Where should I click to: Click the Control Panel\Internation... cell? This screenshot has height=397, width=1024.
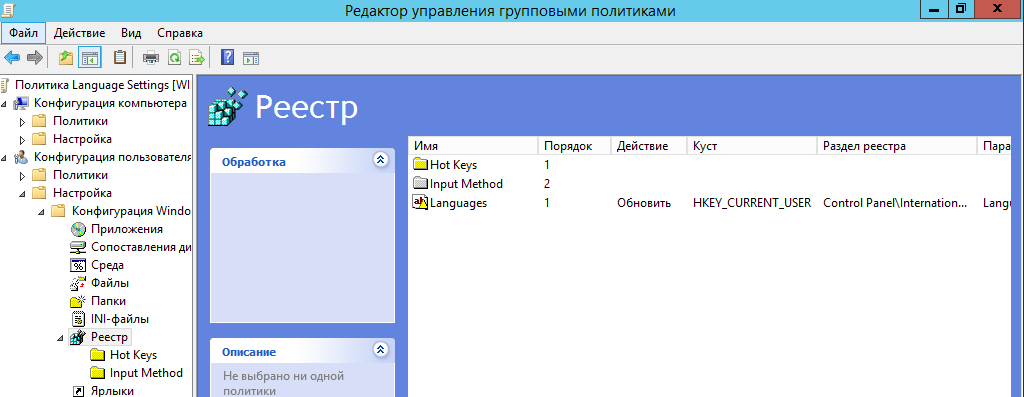click(x=895, y=203)
